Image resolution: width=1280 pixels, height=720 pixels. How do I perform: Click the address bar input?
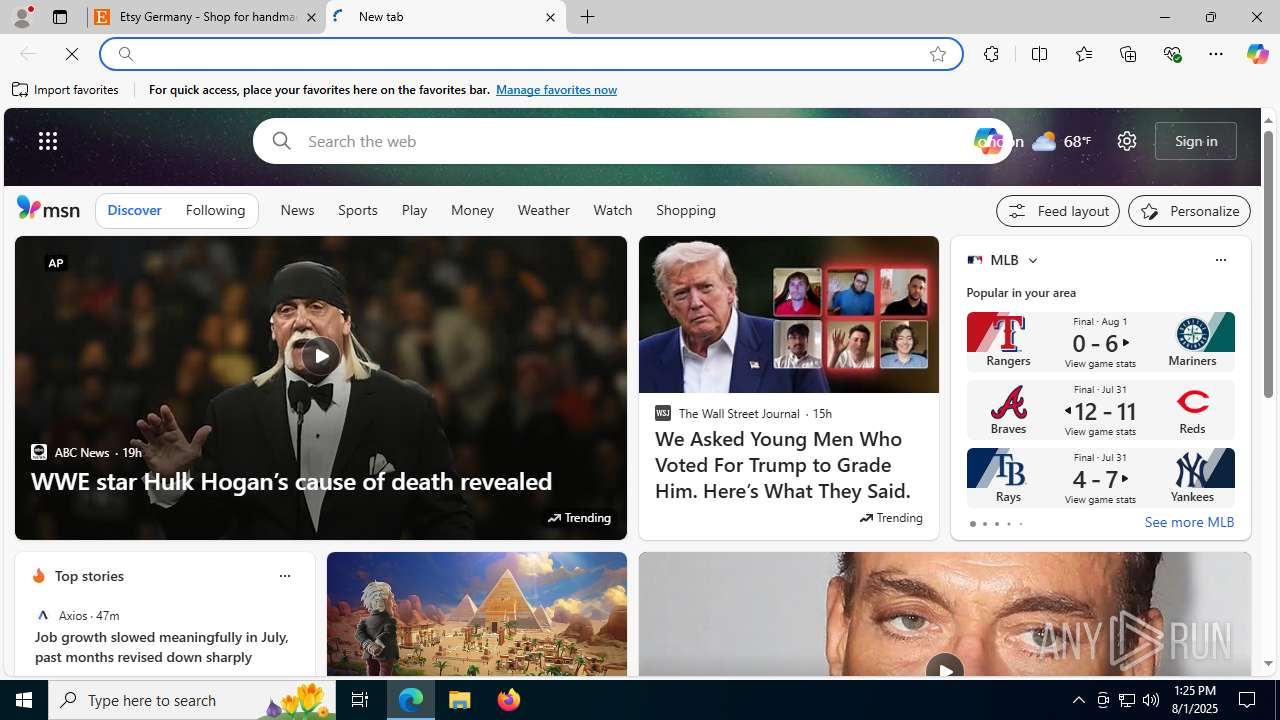click(530, 54)
